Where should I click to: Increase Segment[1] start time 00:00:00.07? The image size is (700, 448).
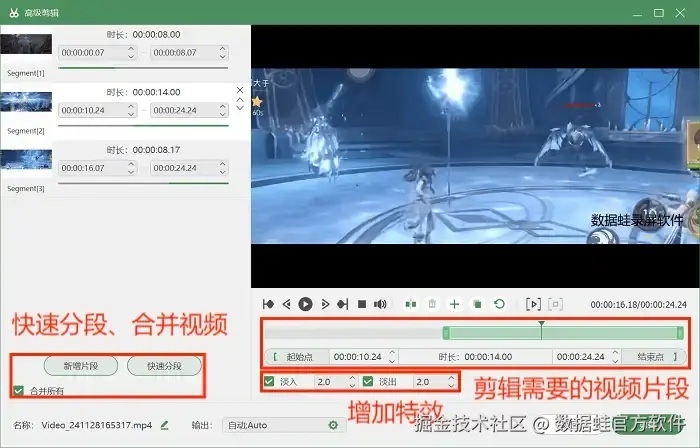(x=131, y=49)
